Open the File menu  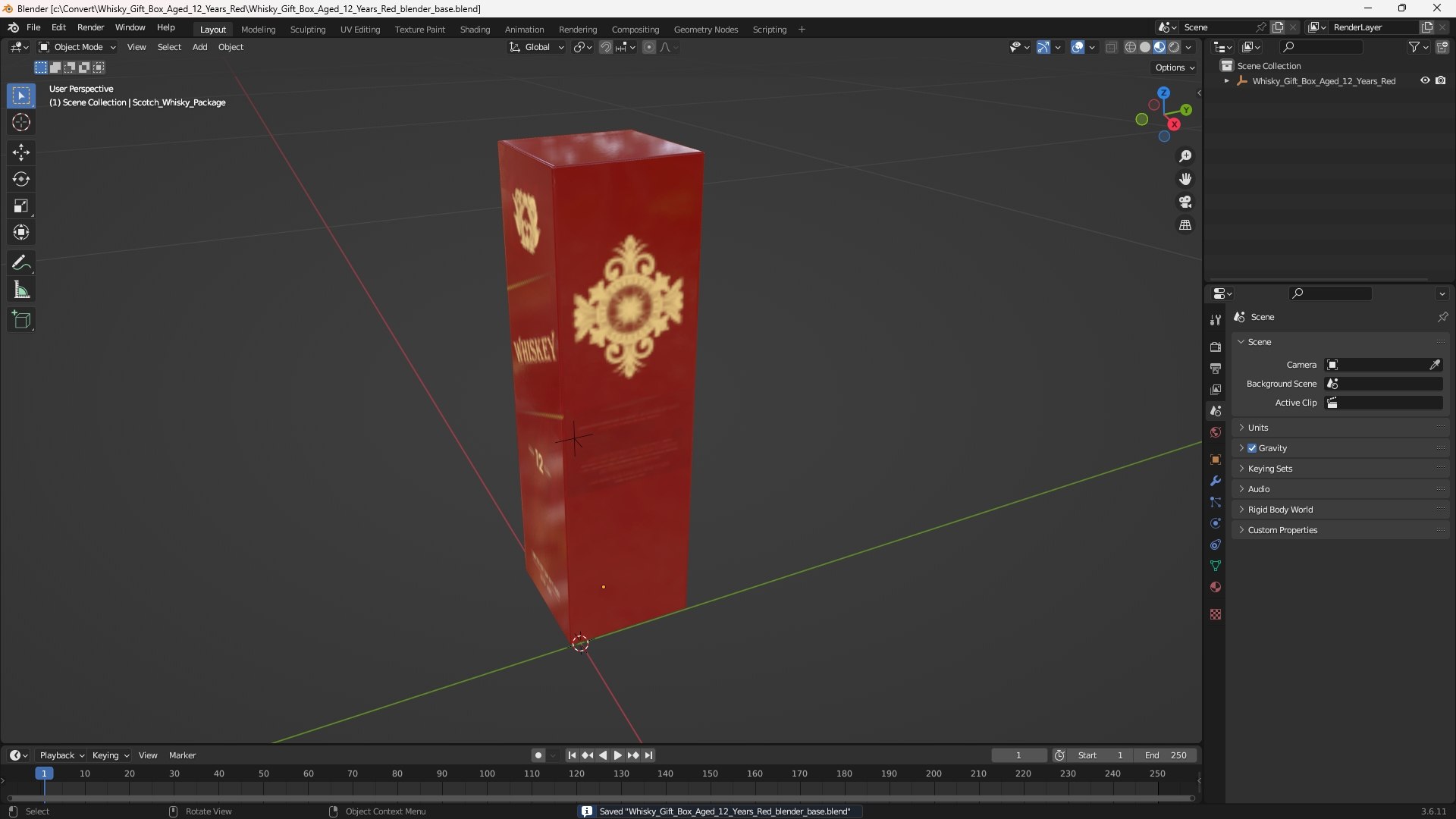pos(33,27)
